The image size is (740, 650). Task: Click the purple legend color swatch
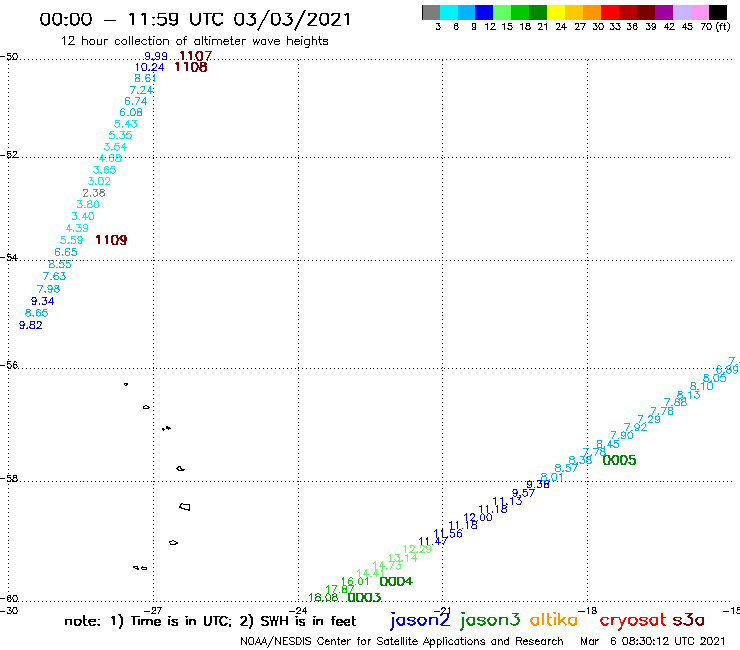(664, 12)
